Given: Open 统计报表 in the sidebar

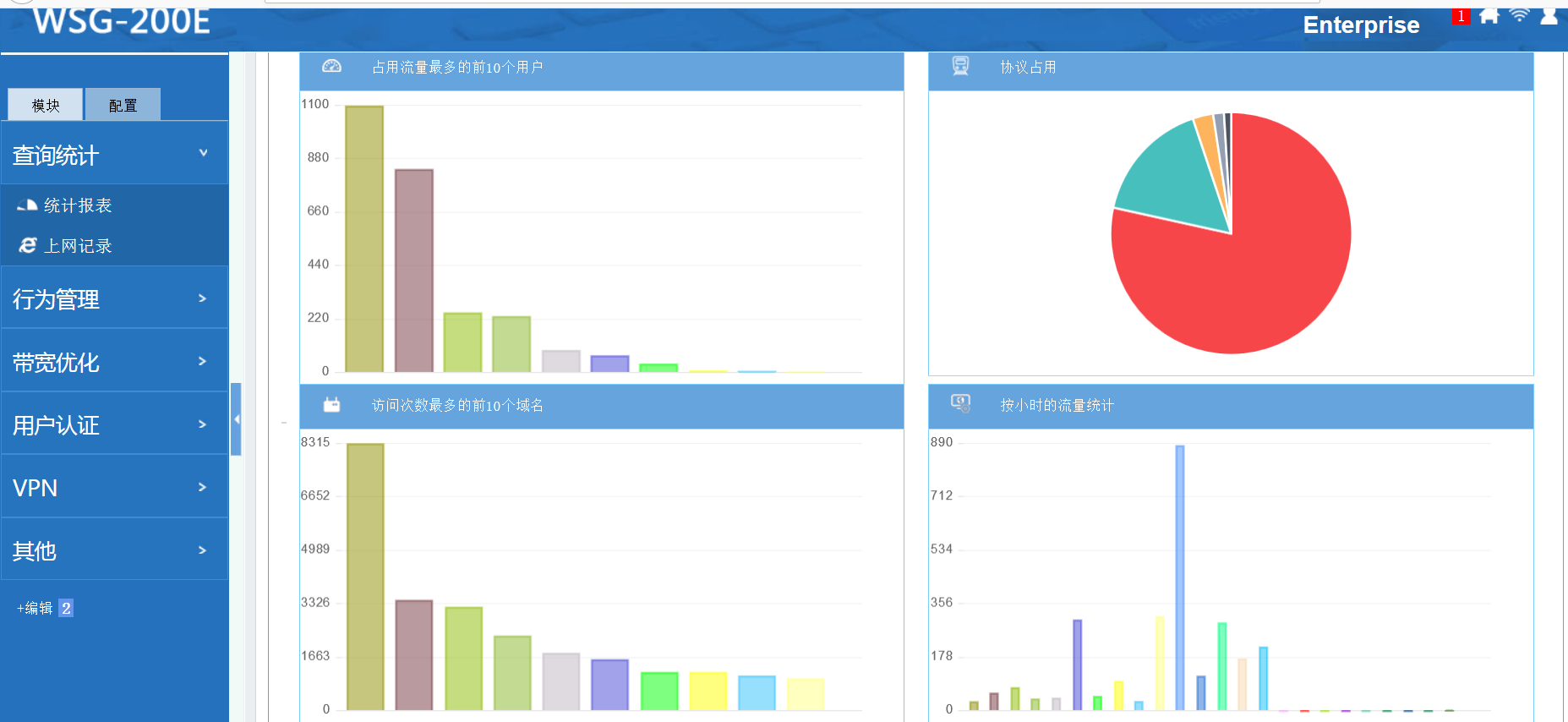Looking at the screenshot, I should point(77,205).
